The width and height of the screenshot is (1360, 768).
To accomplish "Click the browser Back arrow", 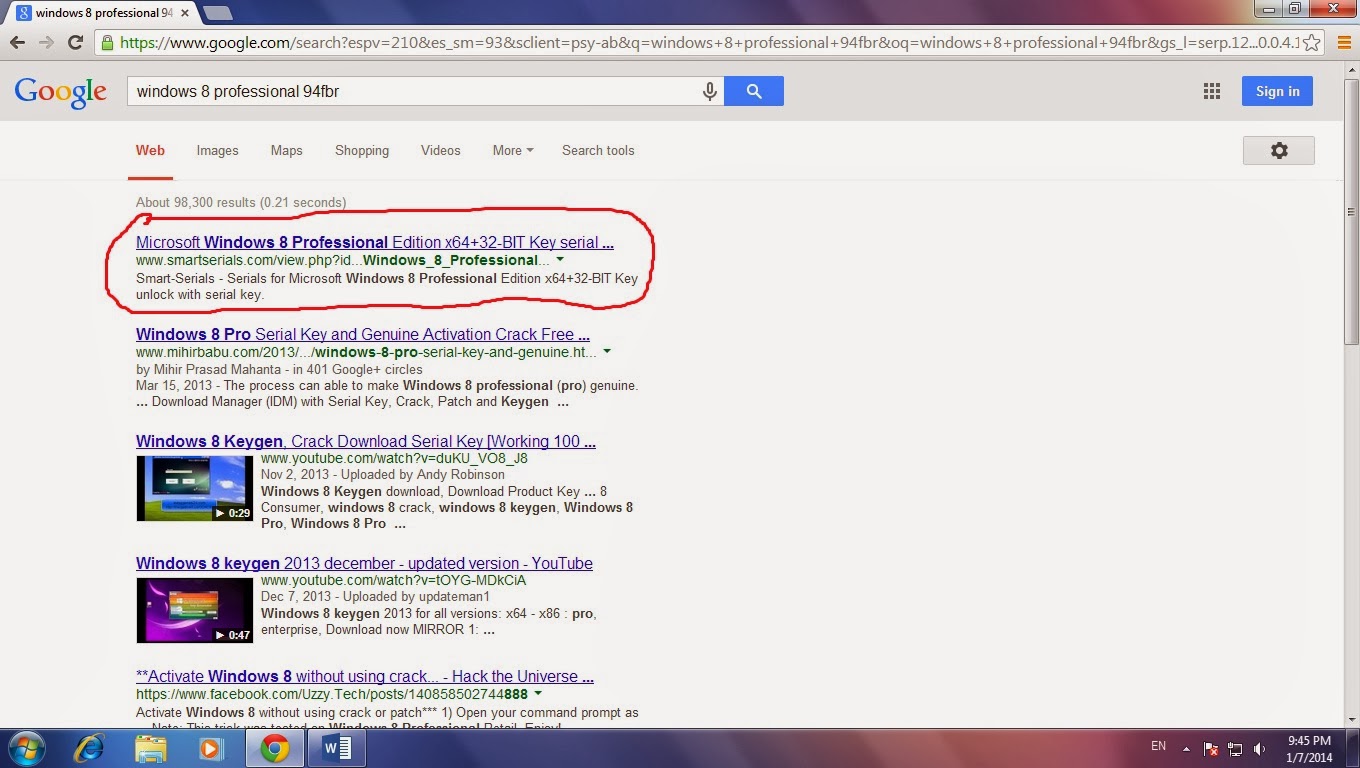I will [x=17, y=42].
